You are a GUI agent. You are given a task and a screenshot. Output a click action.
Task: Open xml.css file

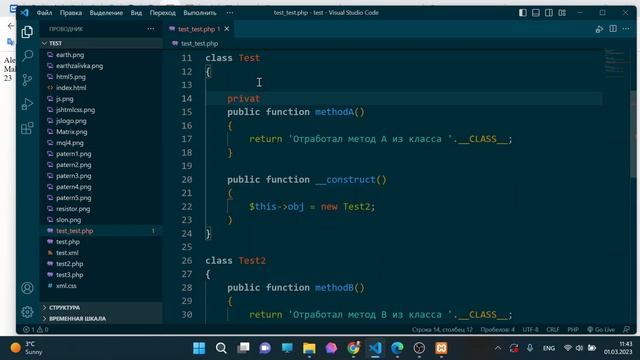[x=66, y=286]
